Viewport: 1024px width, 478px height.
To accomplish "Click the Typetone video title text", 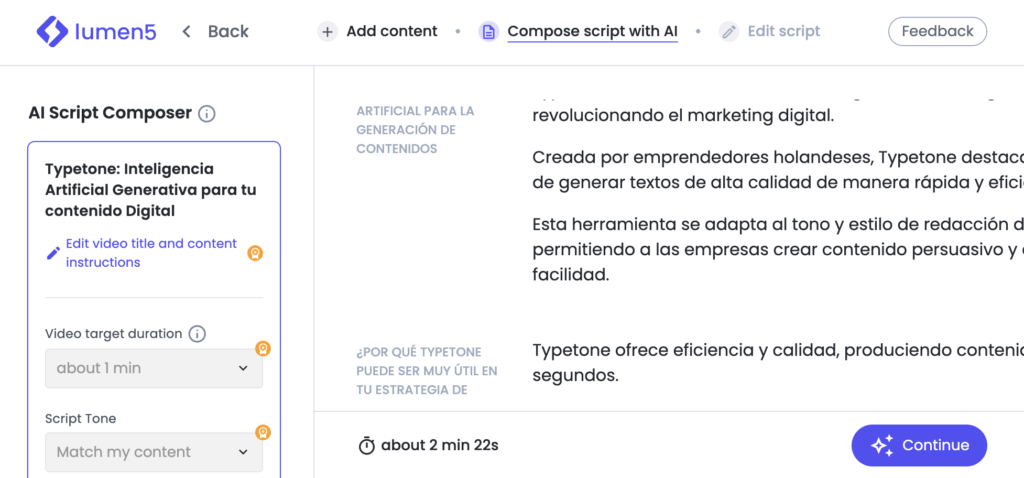I will pos(151,190).
